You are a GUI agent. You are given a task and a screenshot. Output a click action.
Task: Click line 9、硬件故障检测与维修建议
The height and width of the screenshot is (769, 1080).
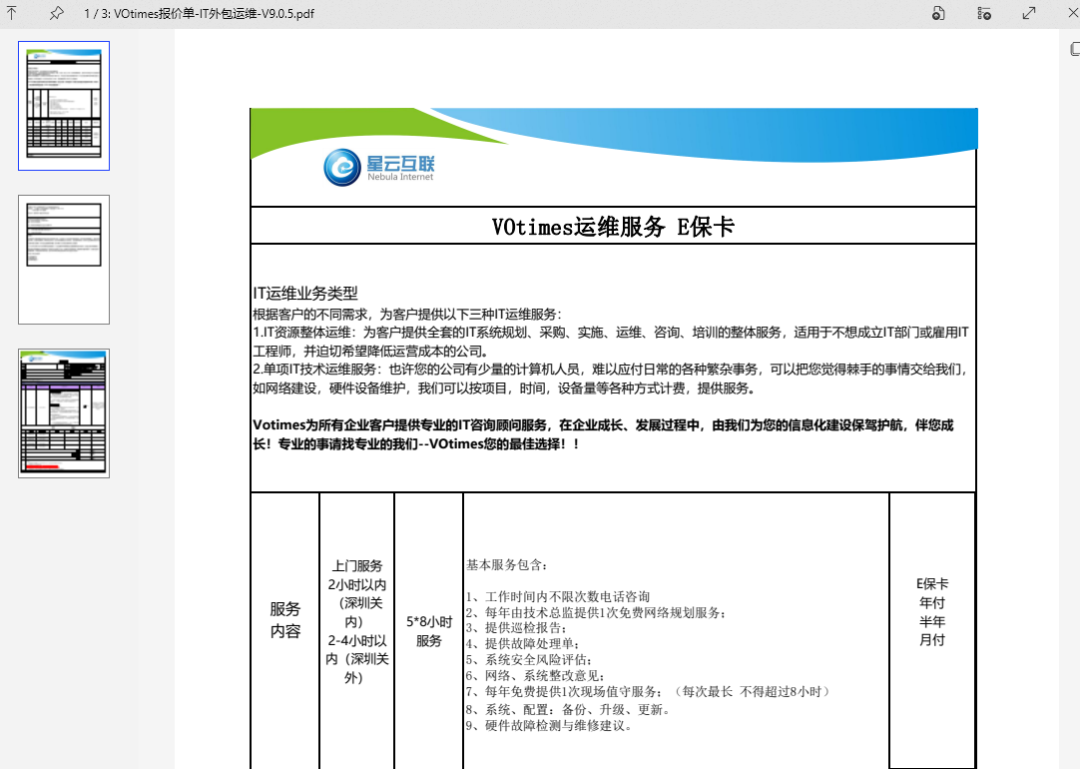(549, 726)
